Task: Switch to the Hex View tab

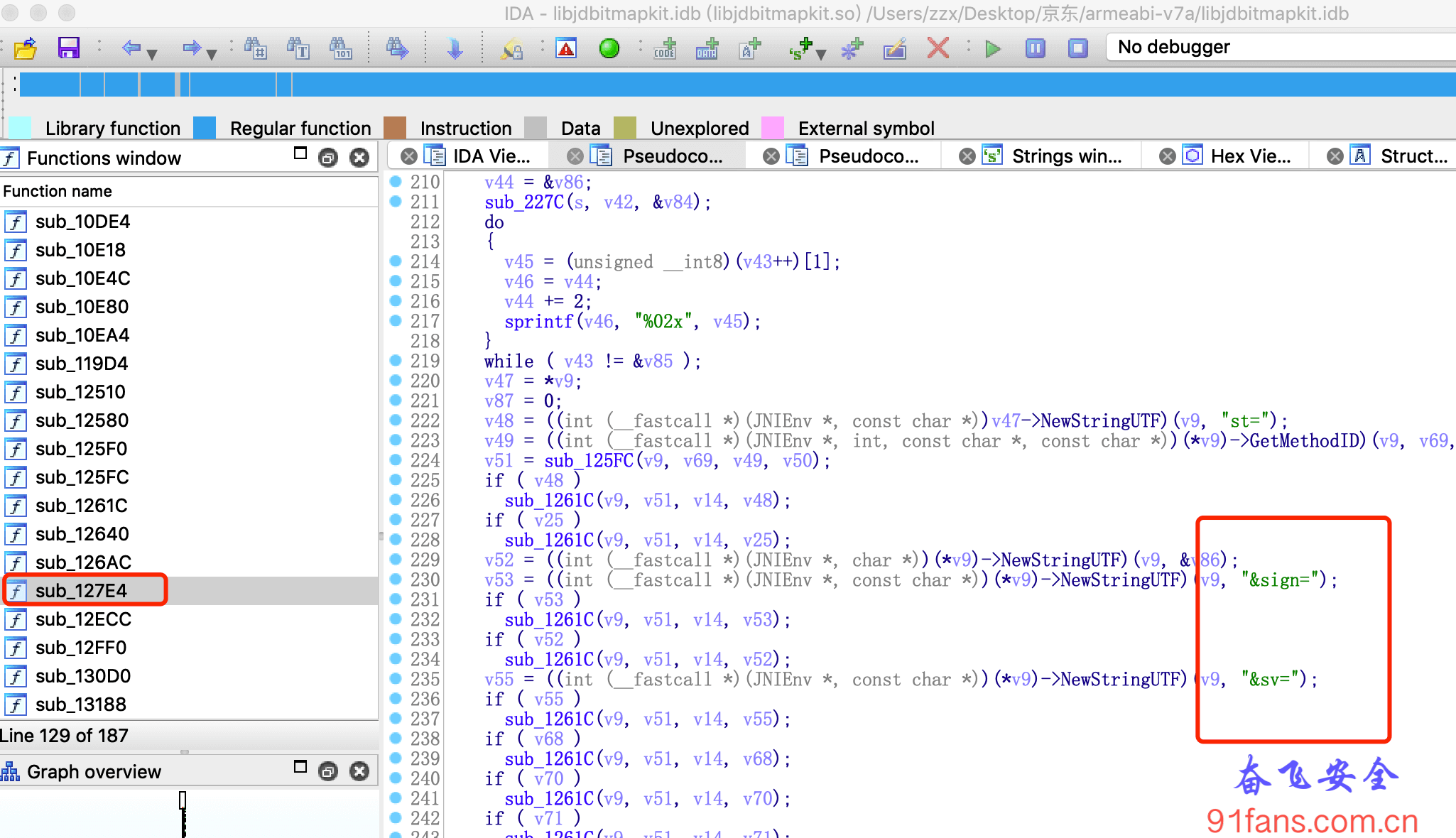Action: [1253, 155]
